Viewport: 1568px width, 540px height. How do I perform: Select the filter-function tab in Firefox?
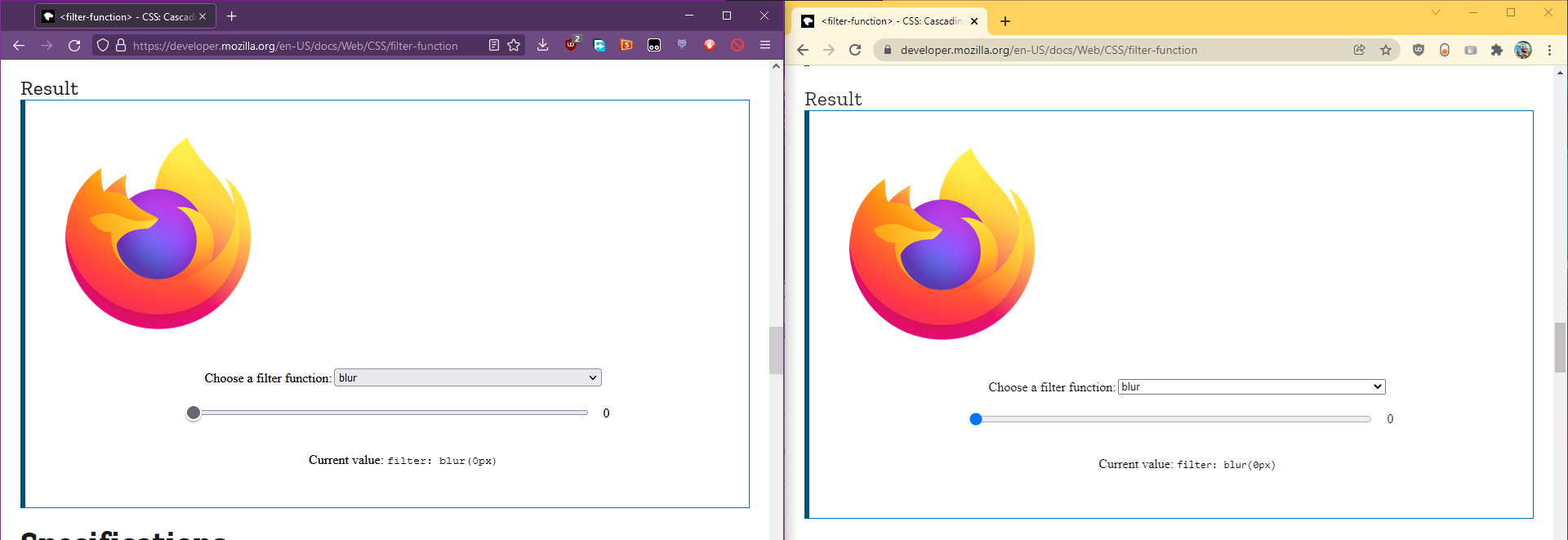(x=126, y=16)
